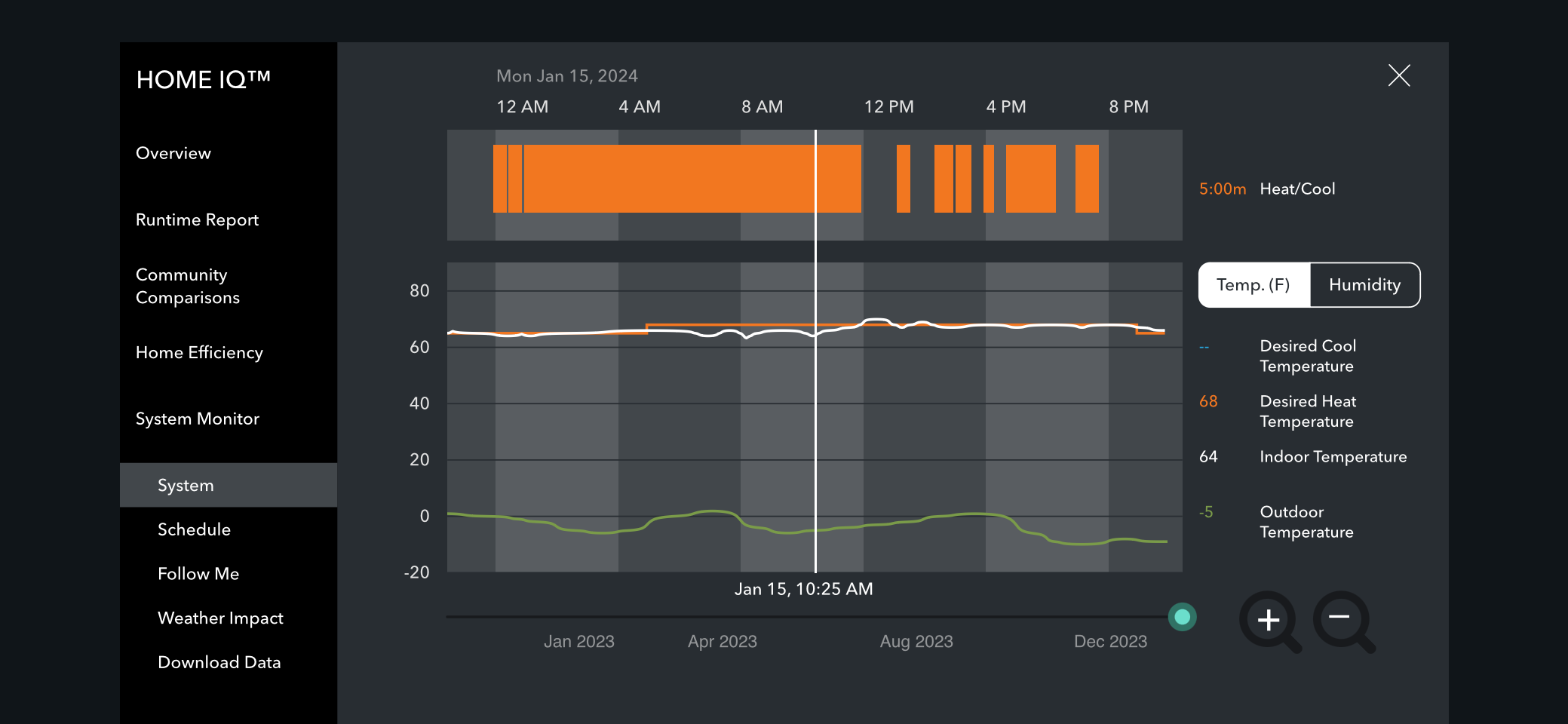Click the Outdoor Temperature legend entry
Screen dimensions: 1568x724
coord(1306,522)
